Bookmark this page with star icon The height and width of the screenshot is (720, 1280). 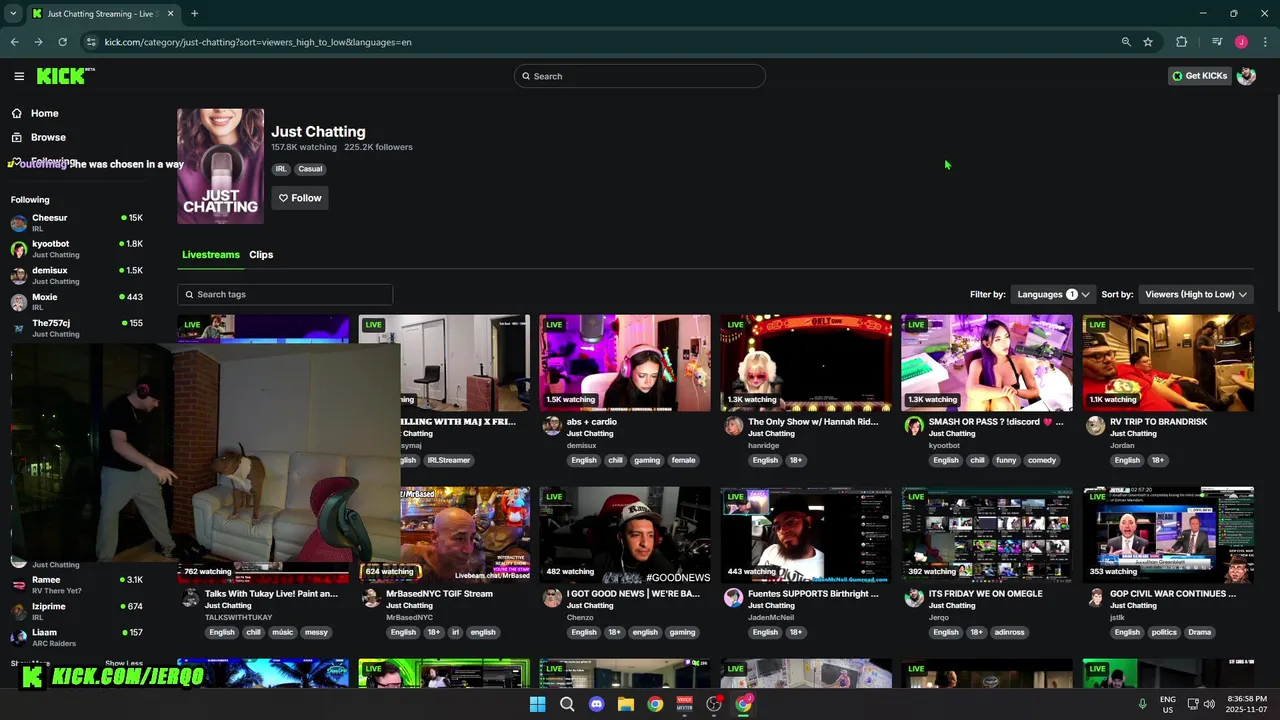click(x=1148, y=42)
